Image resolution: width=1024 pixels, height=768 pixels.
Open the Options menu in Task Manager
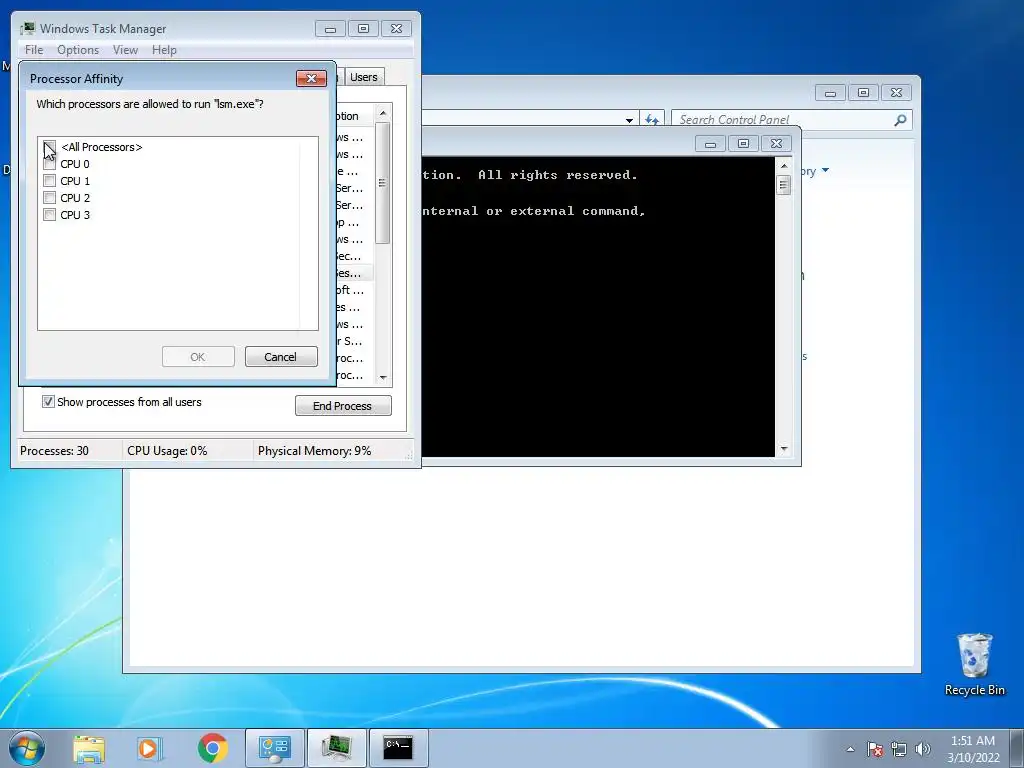click(78, 50)
